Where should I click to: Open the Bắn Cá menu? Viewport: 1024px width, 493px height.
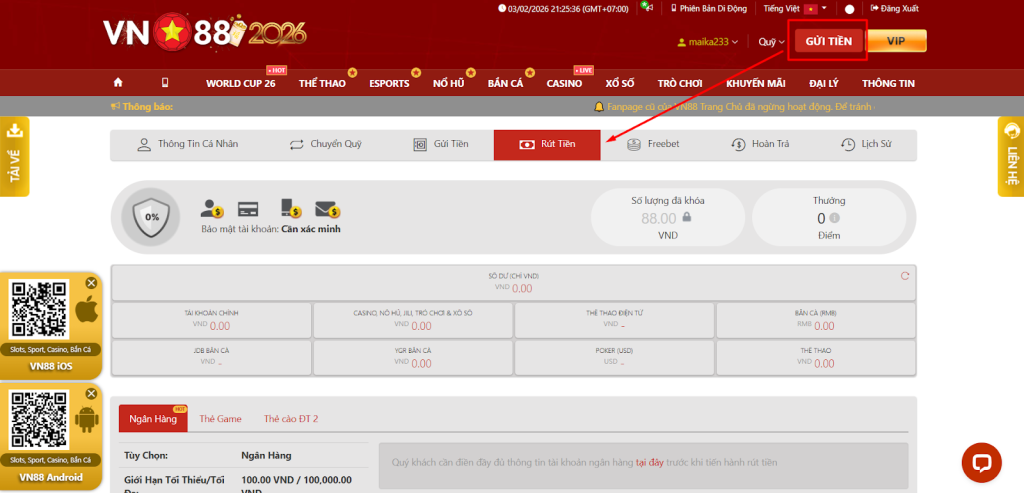[505, 84]
